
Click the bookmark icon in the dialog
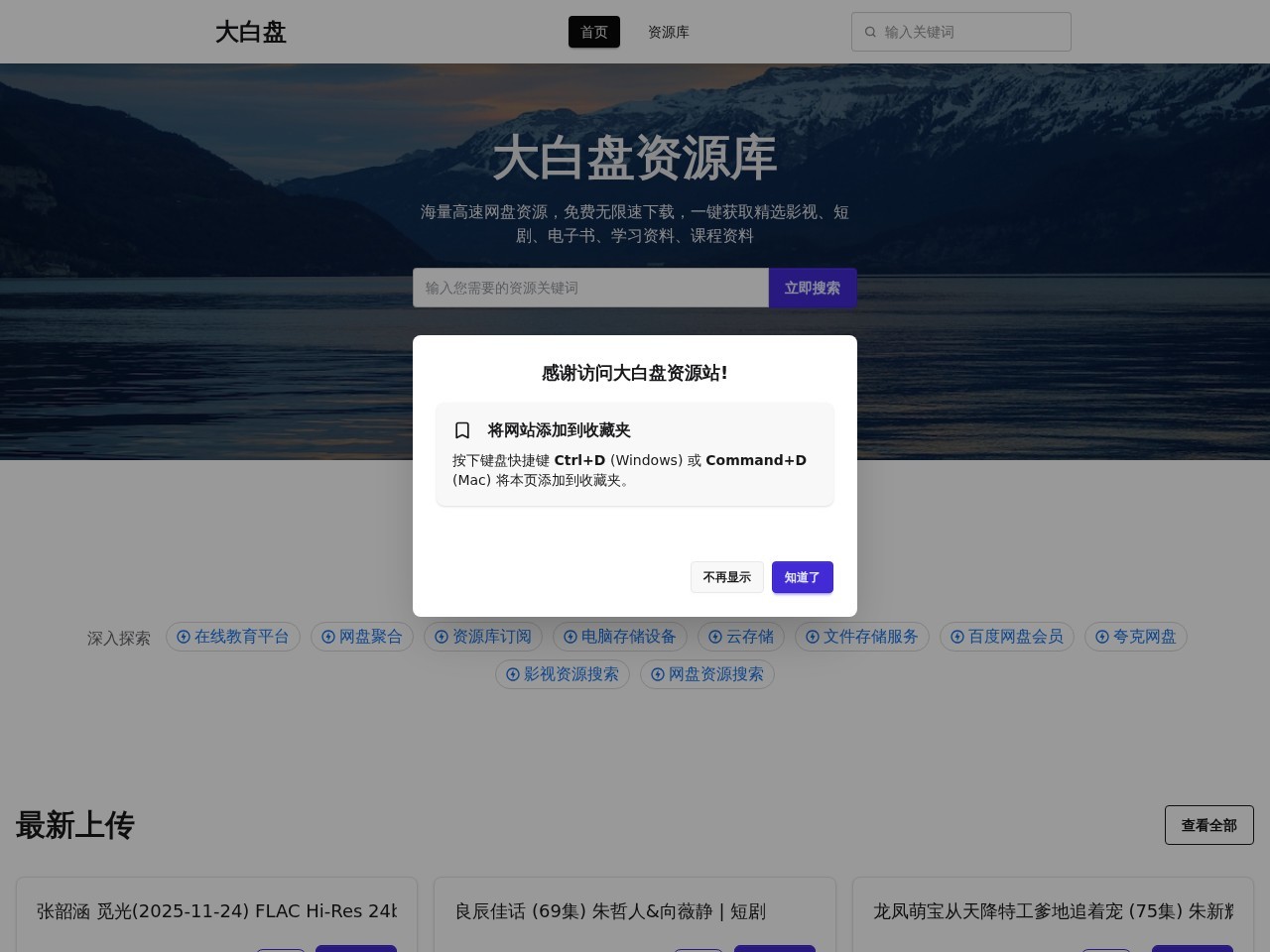(462, 429)
